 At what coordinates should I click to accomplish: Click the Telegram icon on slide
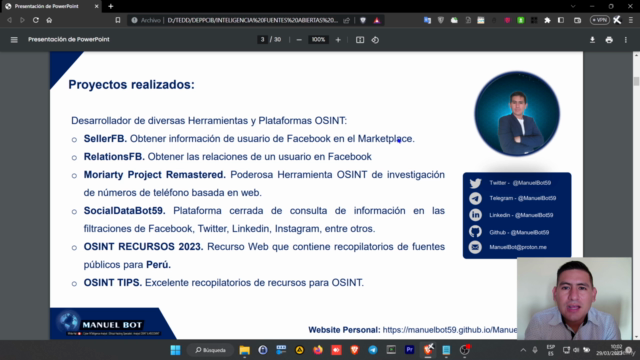pos(475,198)
